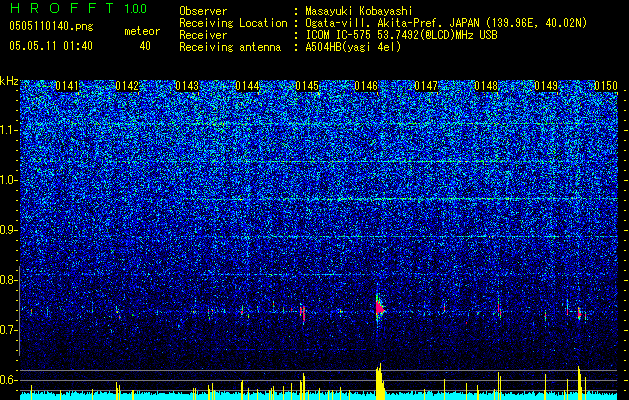Viewport: 629px width, 400px height.
Task: Click the 0145 time marker
Action: (307, 86)
